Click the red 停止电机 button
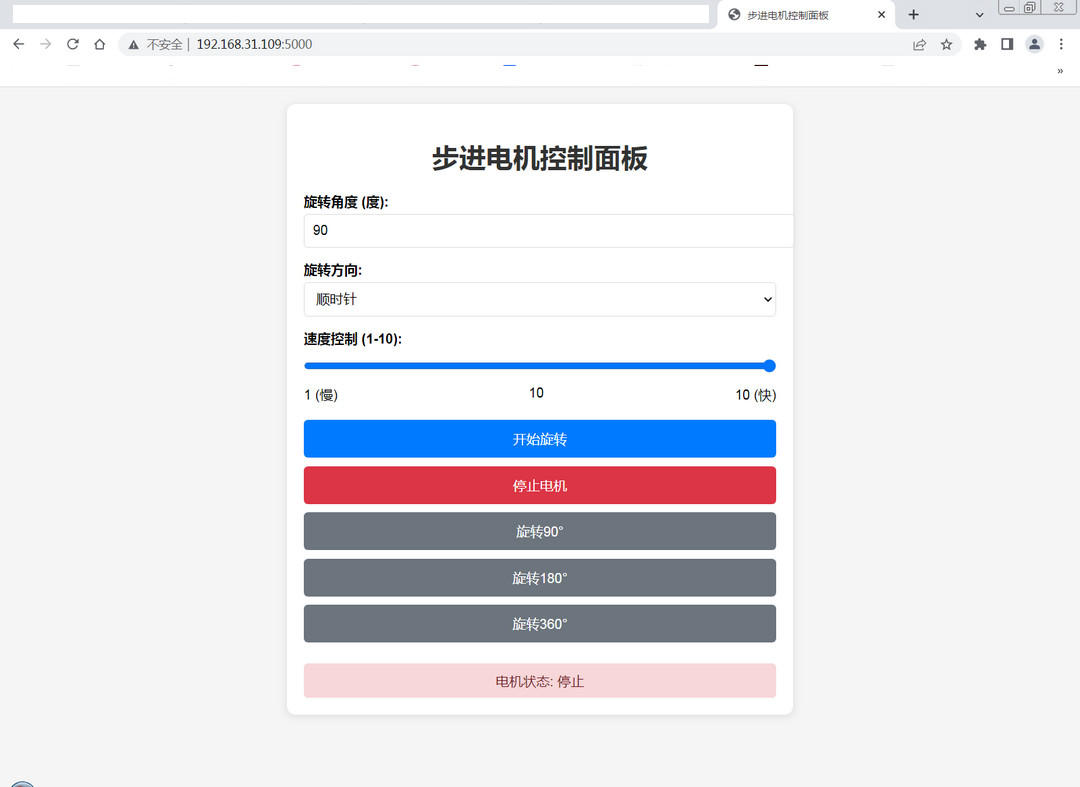Screen dimensions: 1080x787 540,485
